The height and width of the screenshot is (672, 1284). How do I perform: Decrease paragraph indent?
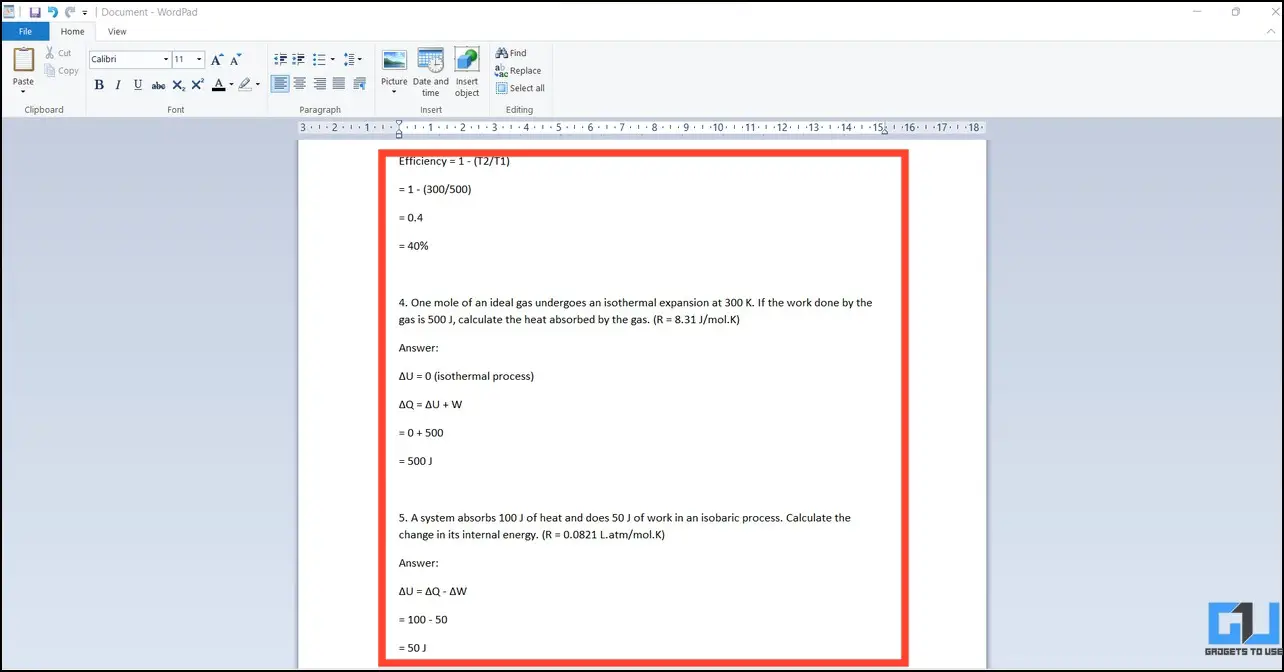(x=281, y=59)
